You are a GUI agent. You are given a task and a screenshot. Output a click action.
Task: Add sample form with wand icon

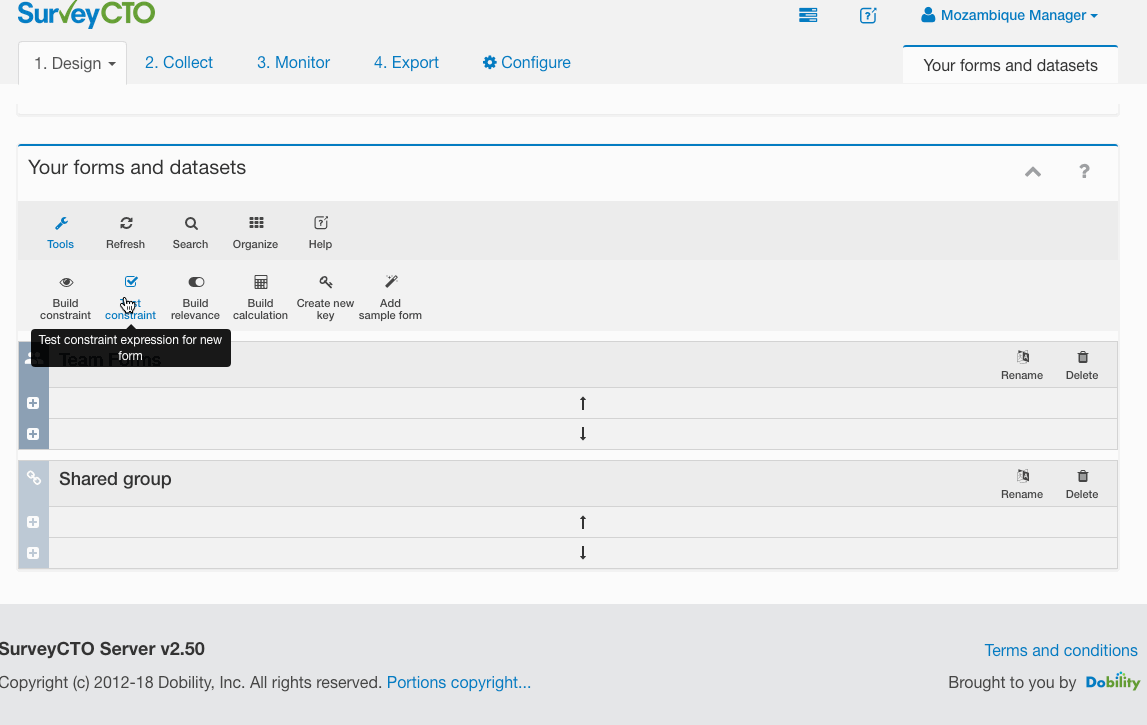pyautogui.click(x=390, y=298)
